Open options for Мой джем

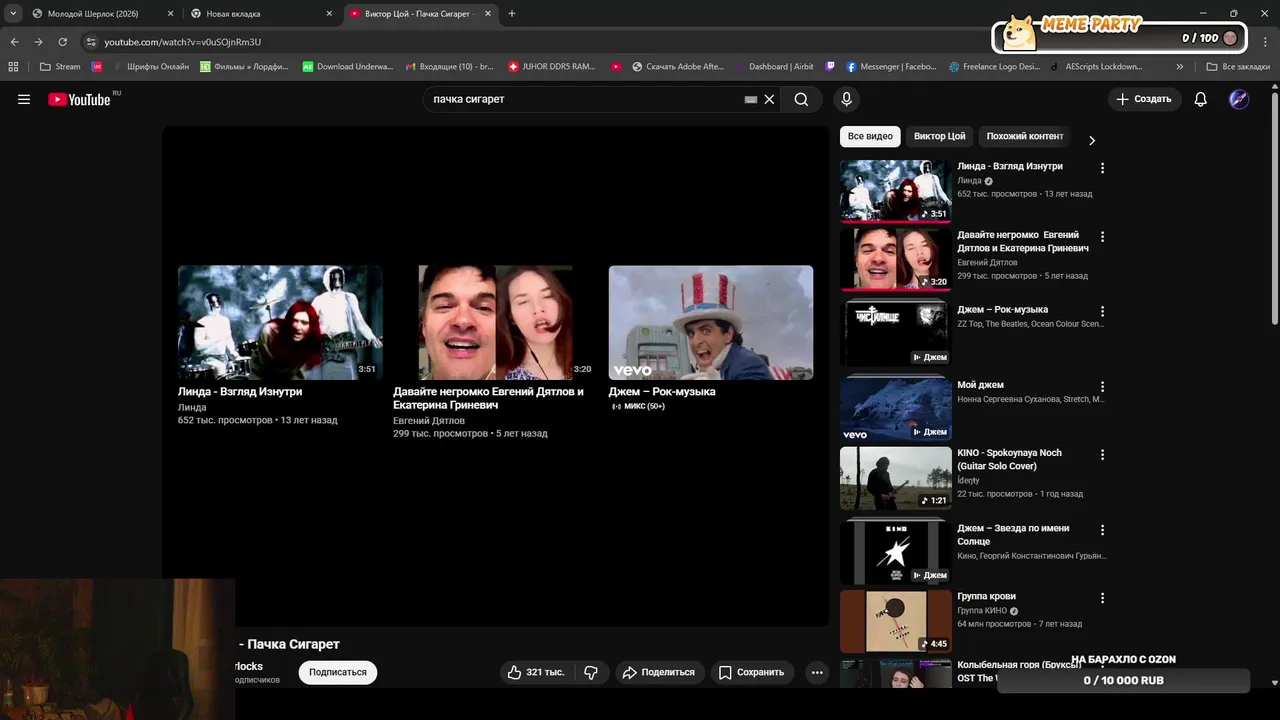coord(1103,386)
